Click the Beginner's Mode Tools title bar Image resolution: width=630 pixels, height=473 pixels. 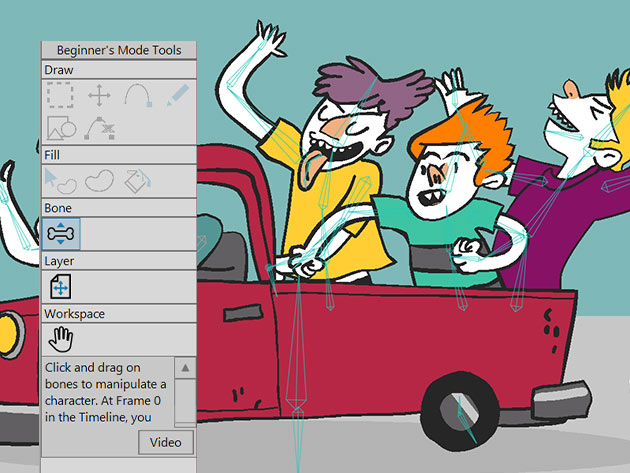tap(119, 50)
